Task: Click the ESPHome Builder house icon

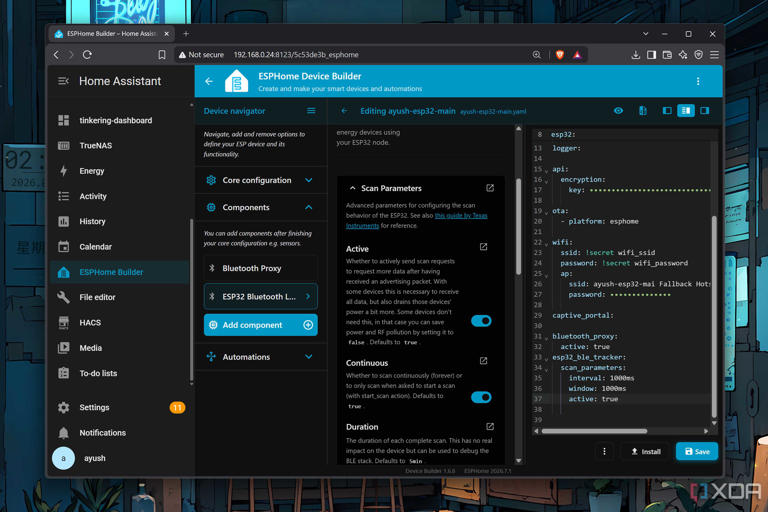Action: (64, 272)
